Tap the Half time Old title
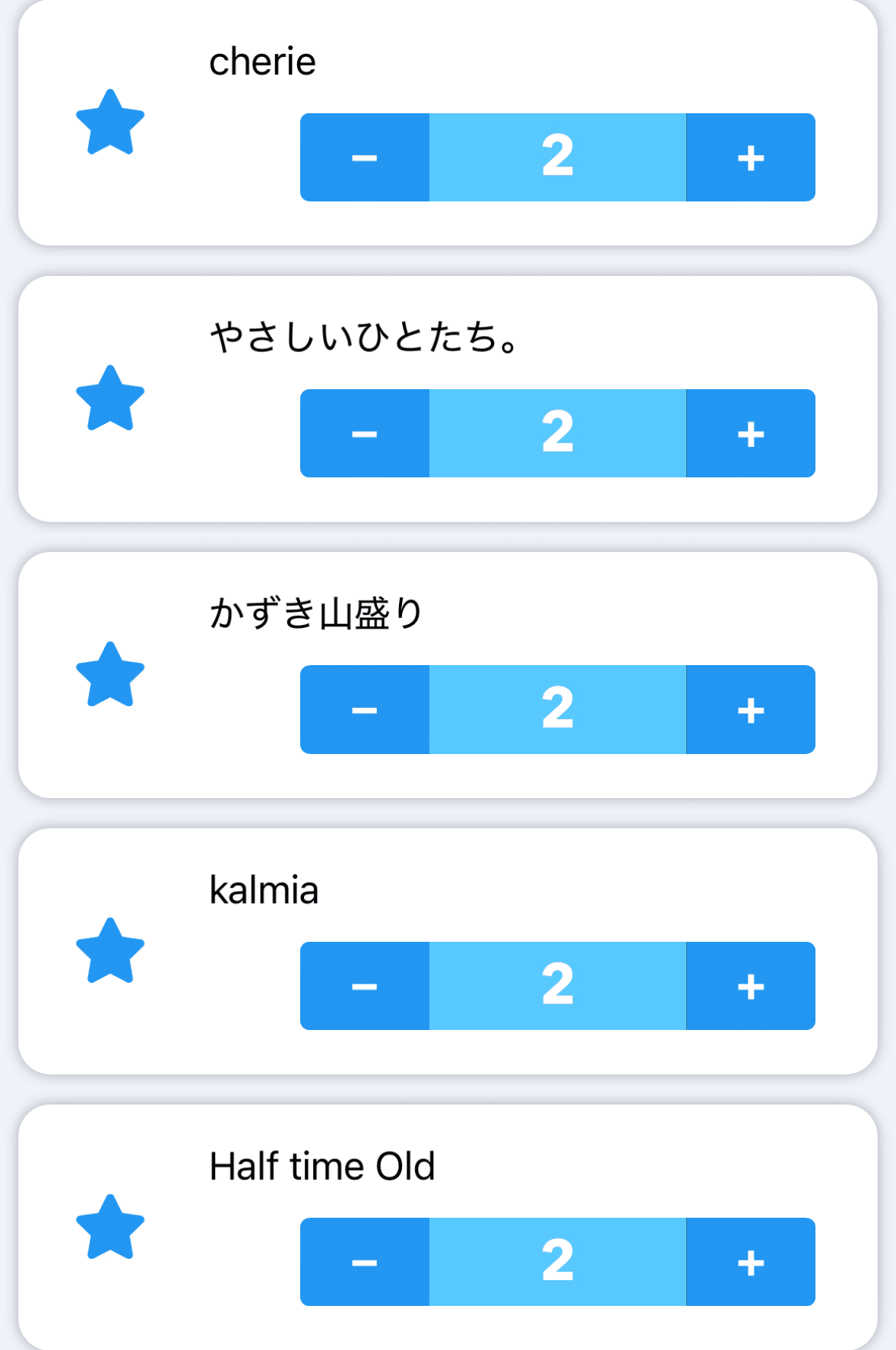Image resolution: width=896 pixels, height=1350 pixels. point(322,1166)
